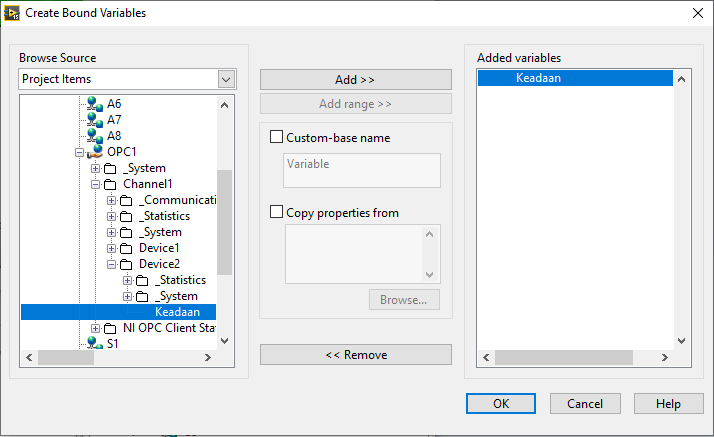The height and width of the screenshot is (437, 714).
Task: Click the S1 network variable icon
Action: (x=95, y=343)
